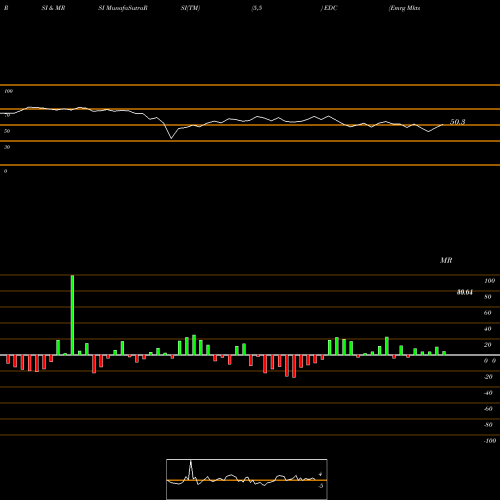Click the MR axis label -20

point(488,377)
